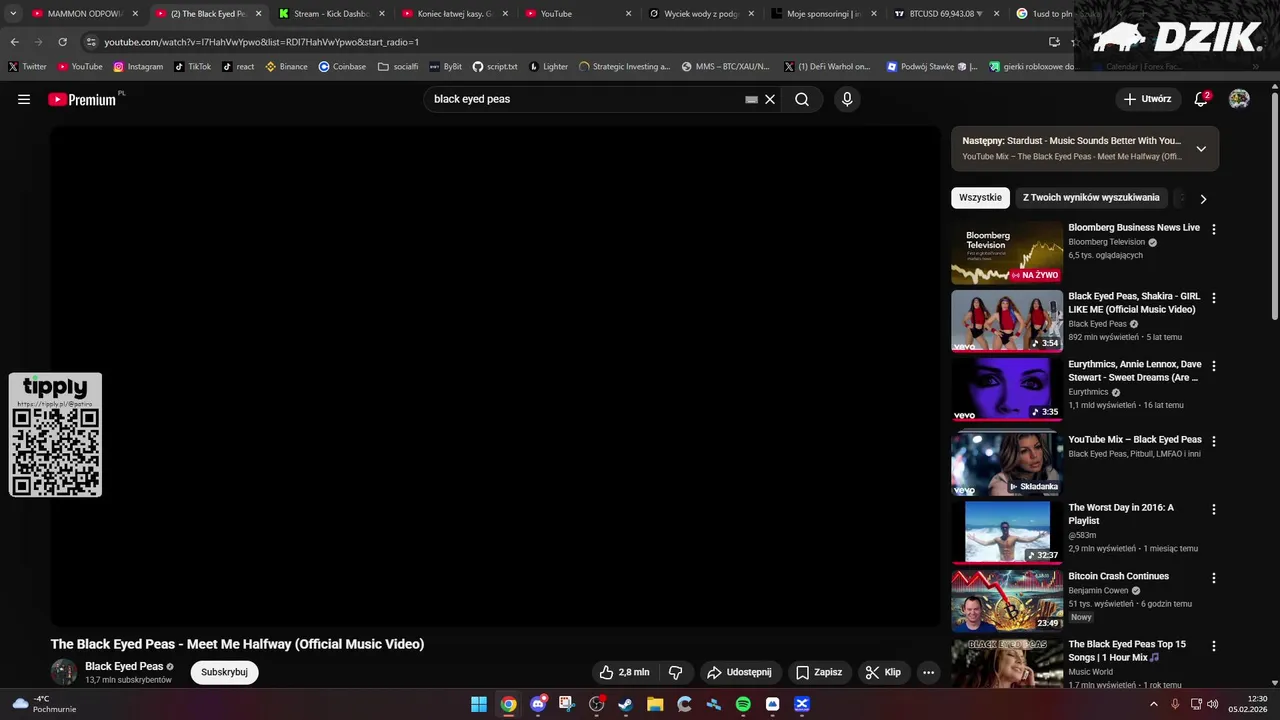
Task: Open Windows Start menu
Action: coord(479,704)
